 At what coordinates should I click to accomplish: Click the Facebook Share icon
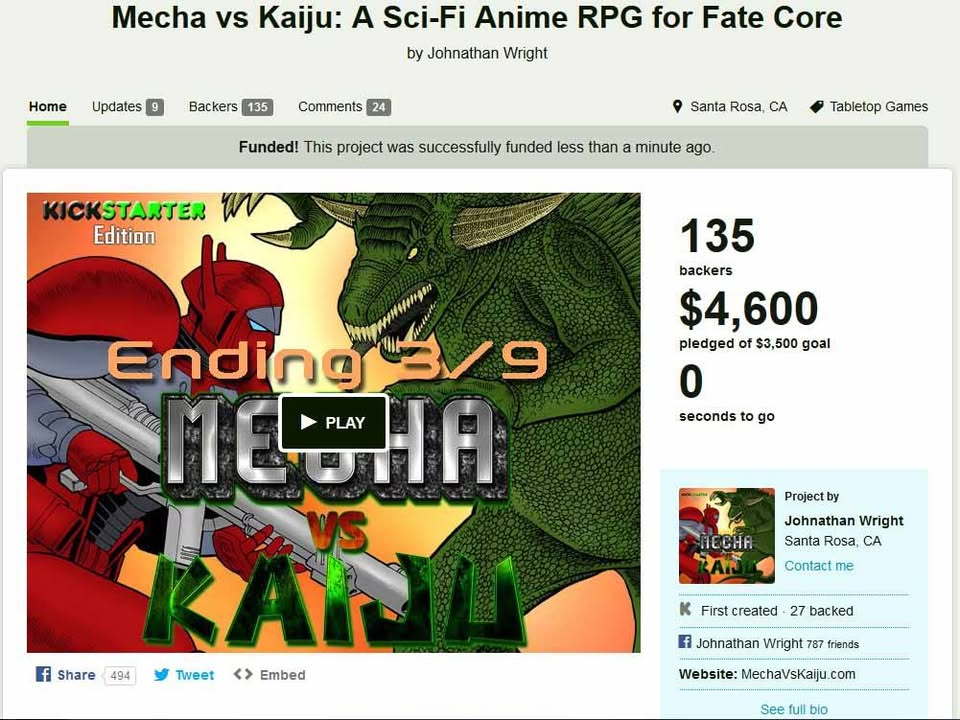(43, 674)
